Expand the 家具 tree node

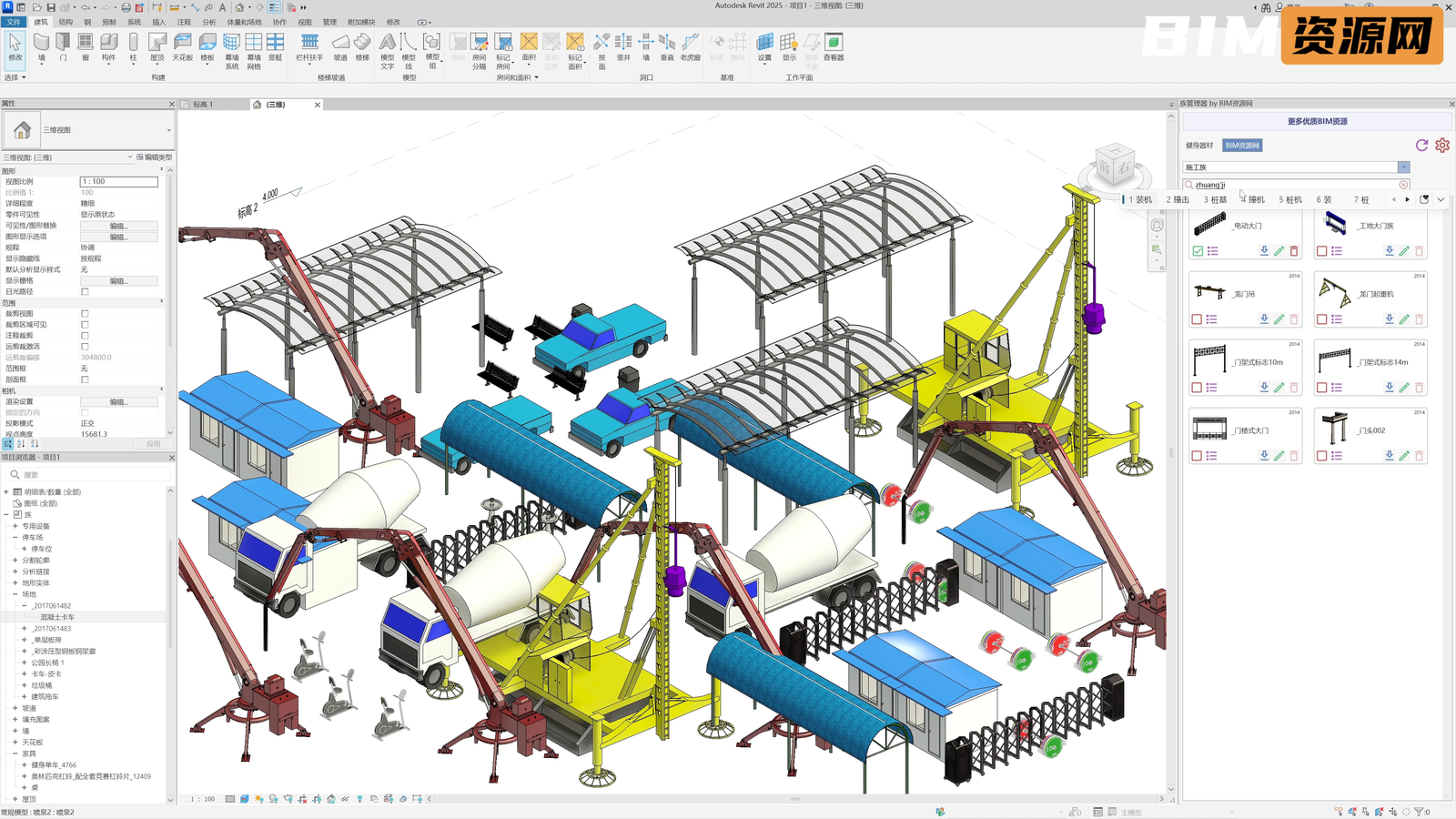(x=15, y=753)
